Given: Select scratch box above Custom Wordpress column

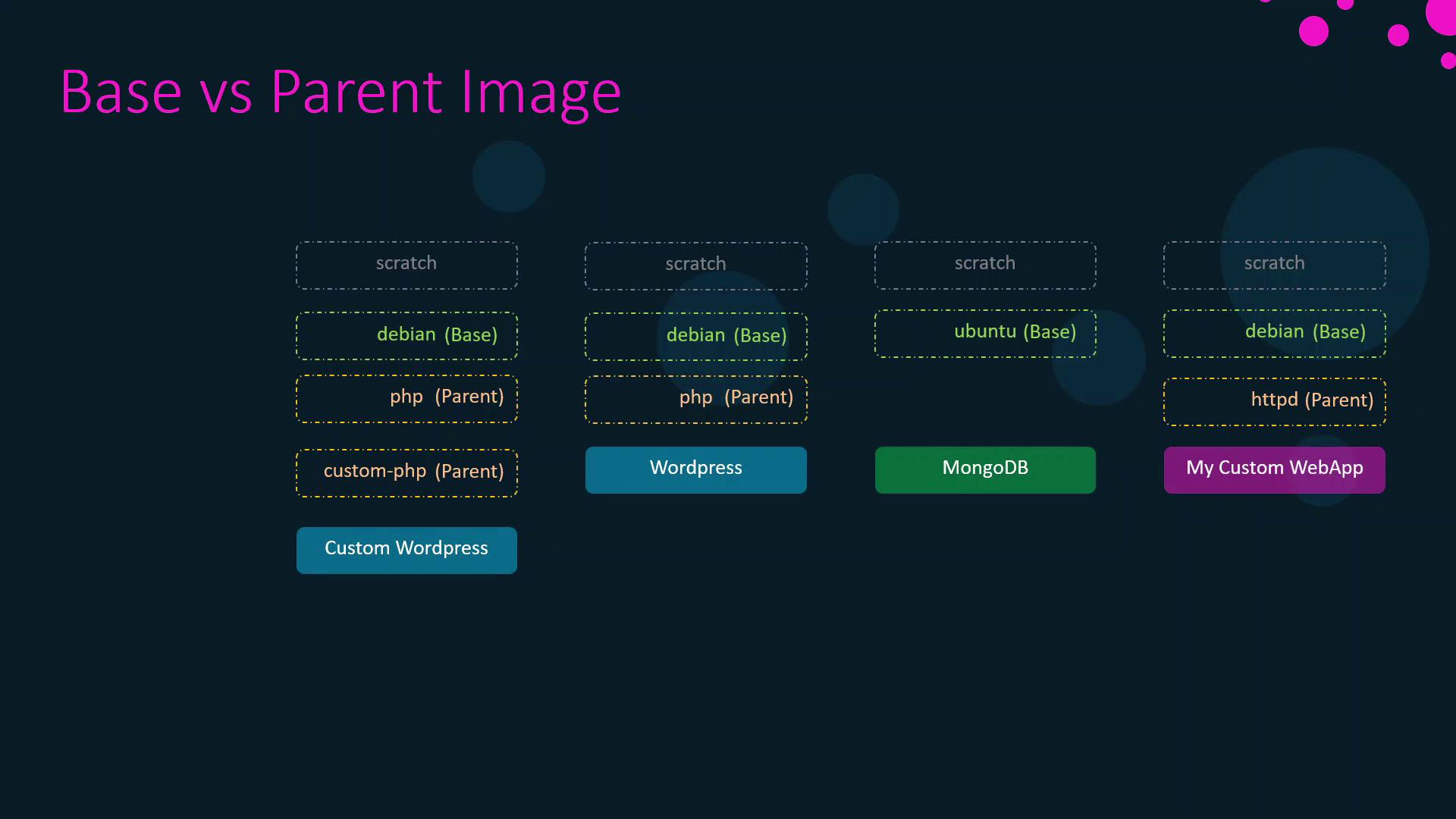Looking at the screenshot, I should coord(406,265).
